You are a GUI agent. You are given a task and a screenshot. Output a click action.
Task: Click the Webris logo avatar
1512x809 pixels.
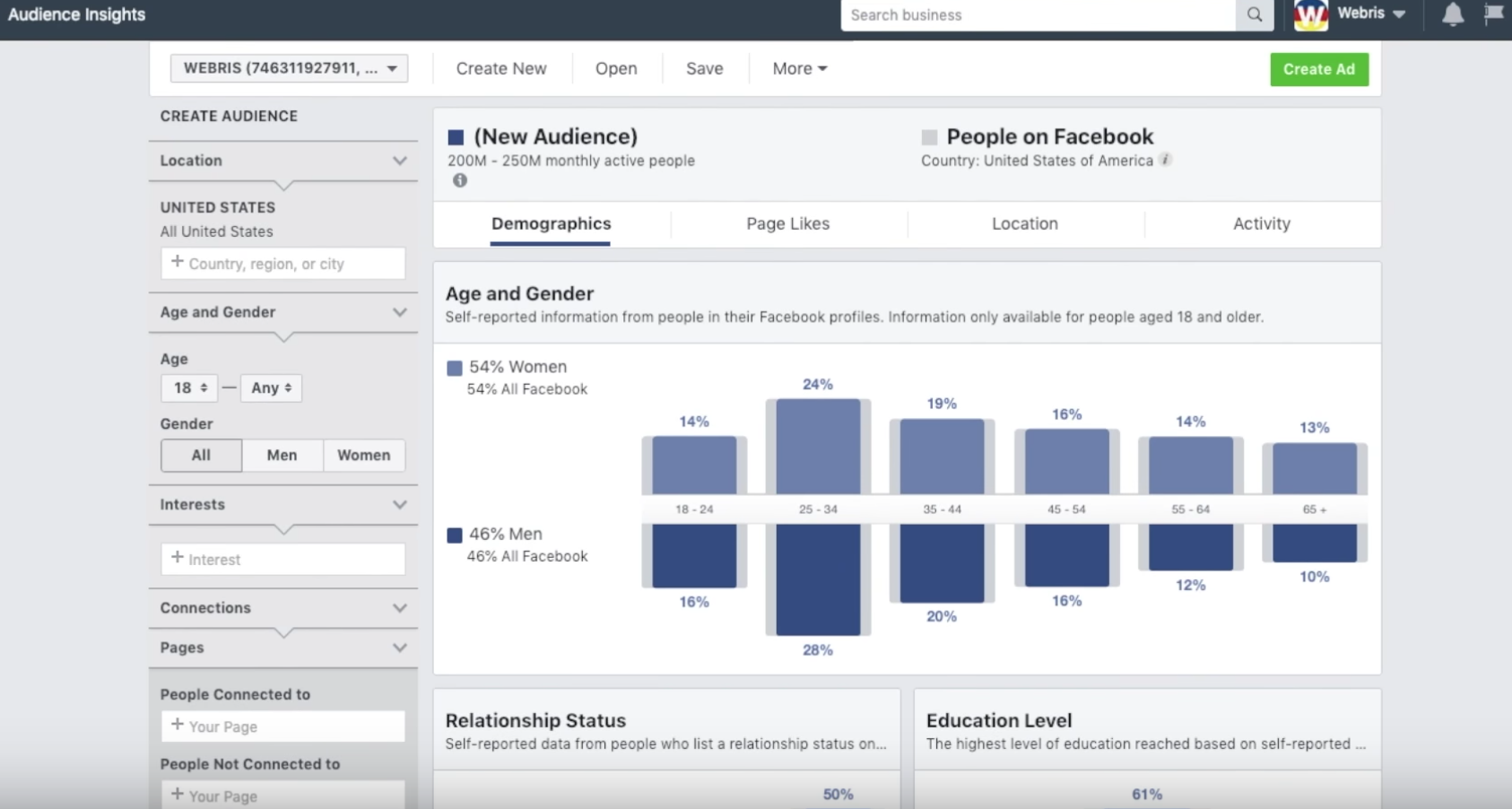(x=1311, y=14)
